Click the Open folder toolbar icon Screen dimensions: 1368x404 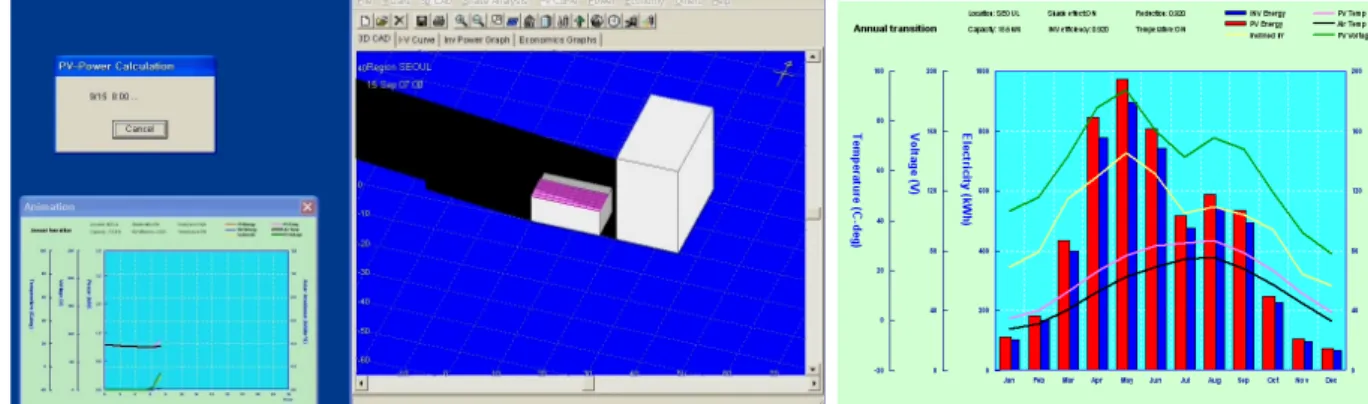point(382,21)
